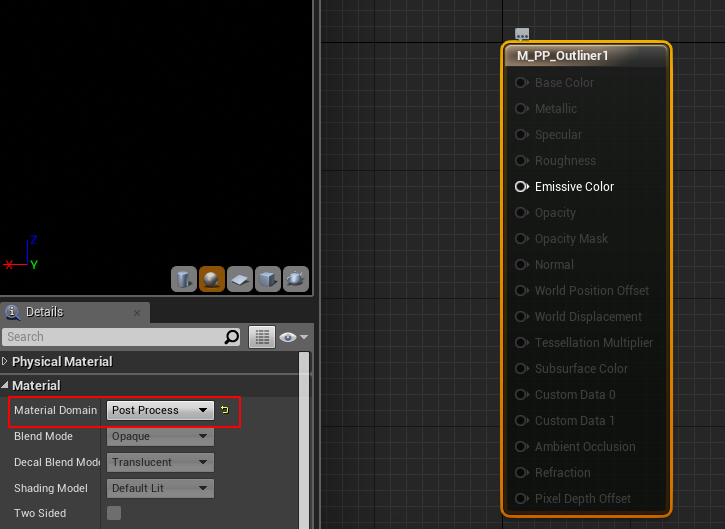Click the Metallic input pin
725x529 pixels.
522,108
